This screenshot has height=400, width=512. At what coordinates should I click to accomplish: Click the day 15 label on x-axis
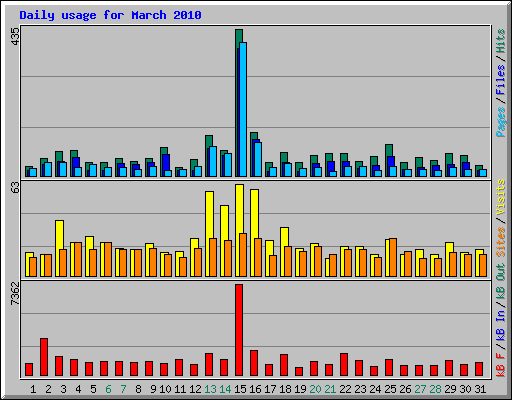coord(240,389)
